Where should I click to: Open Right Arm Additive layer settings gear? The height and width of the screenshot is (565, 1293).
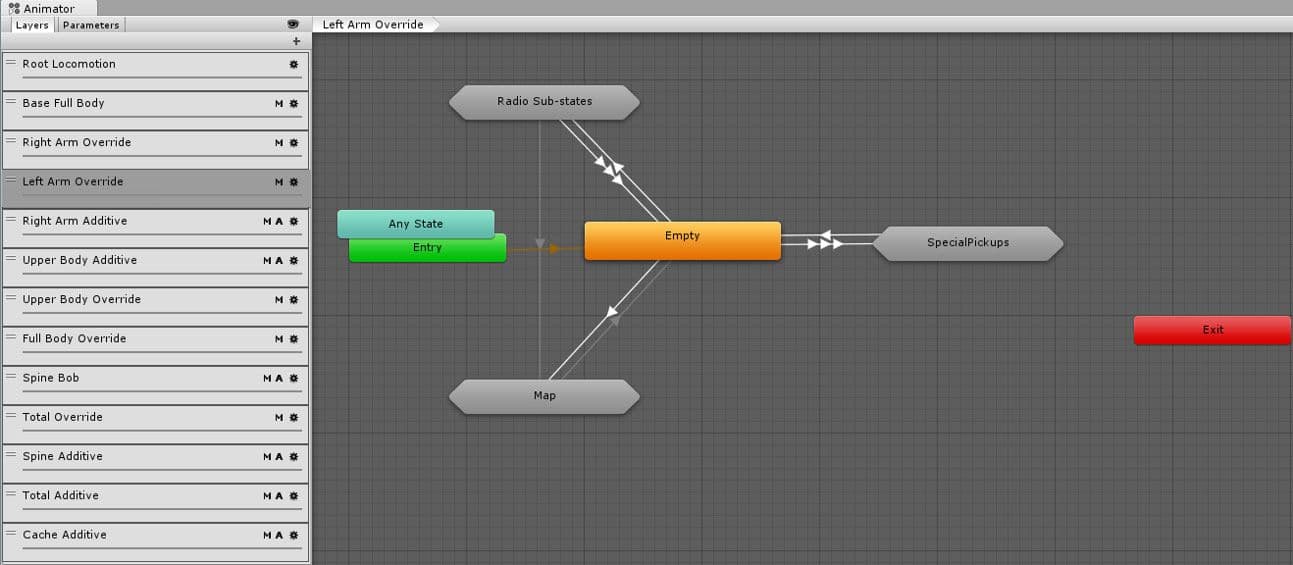(x=294, y=221)
